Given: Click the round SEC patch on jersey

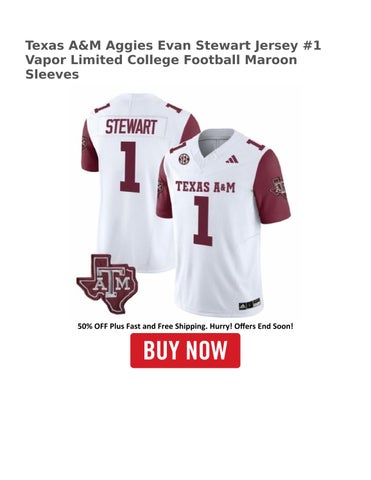Looking at the screenshot, I should (183, 159).
